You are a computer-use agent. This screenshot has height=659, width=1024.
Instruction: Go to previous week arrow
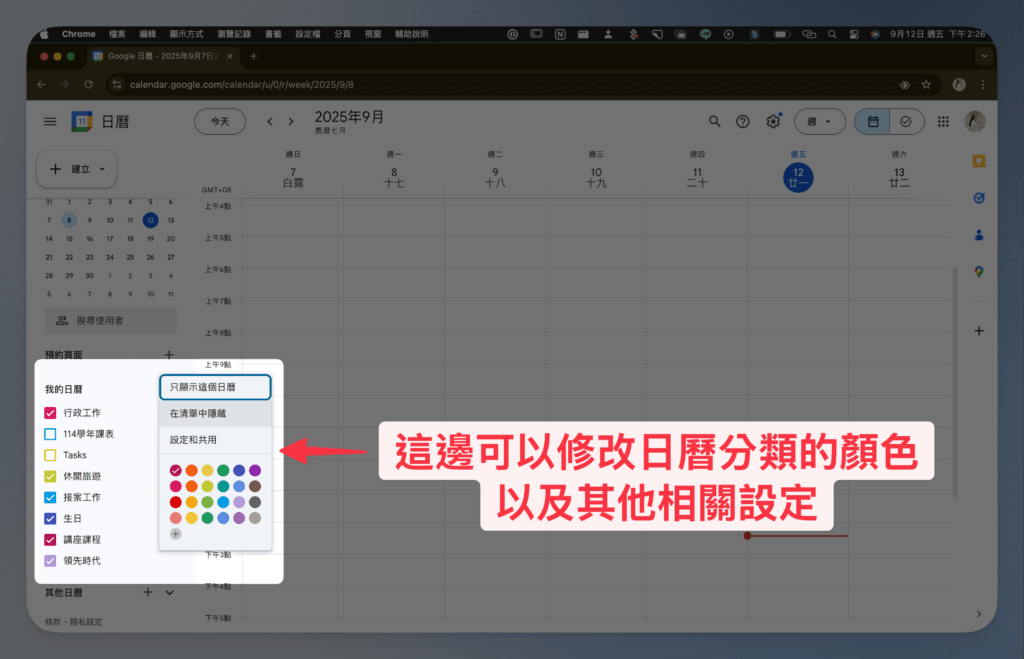coord(269,121)
